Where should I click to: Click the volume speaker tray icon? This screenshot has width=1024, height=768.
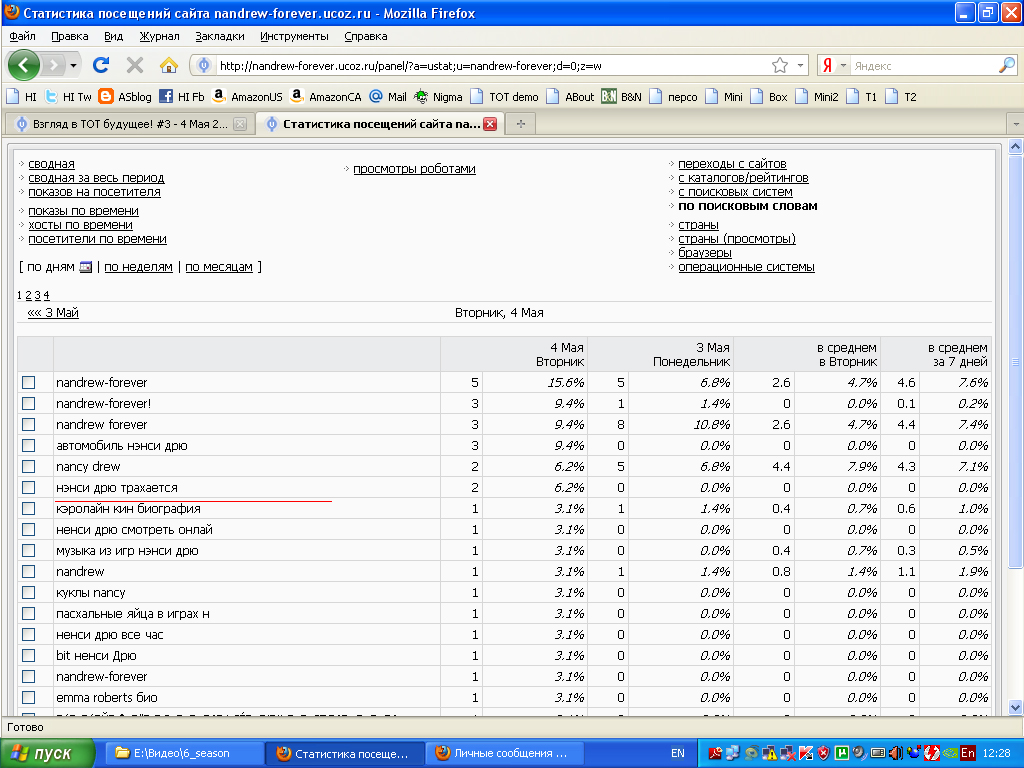point(896,754)
